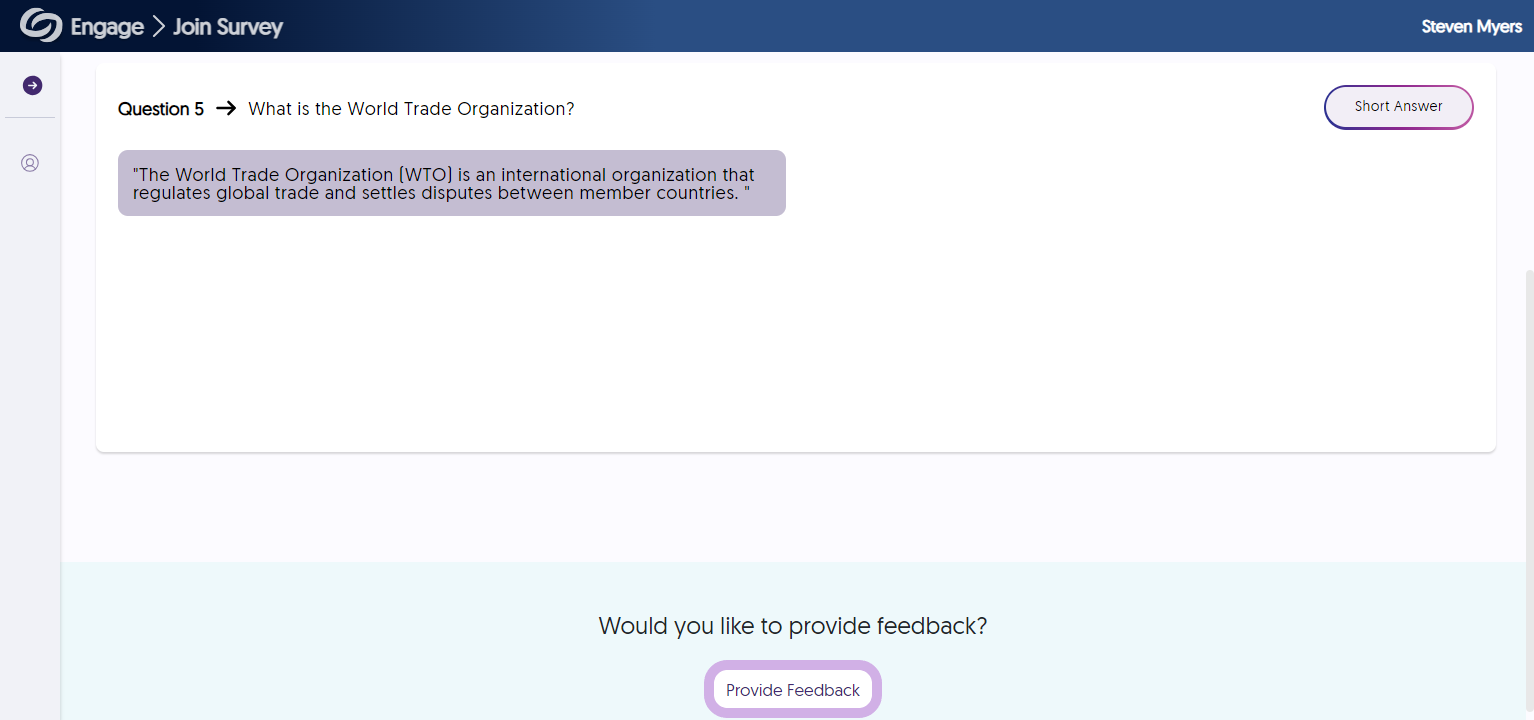
Task: Click the arrow after Question 5
Action: [x=226, y=108]
